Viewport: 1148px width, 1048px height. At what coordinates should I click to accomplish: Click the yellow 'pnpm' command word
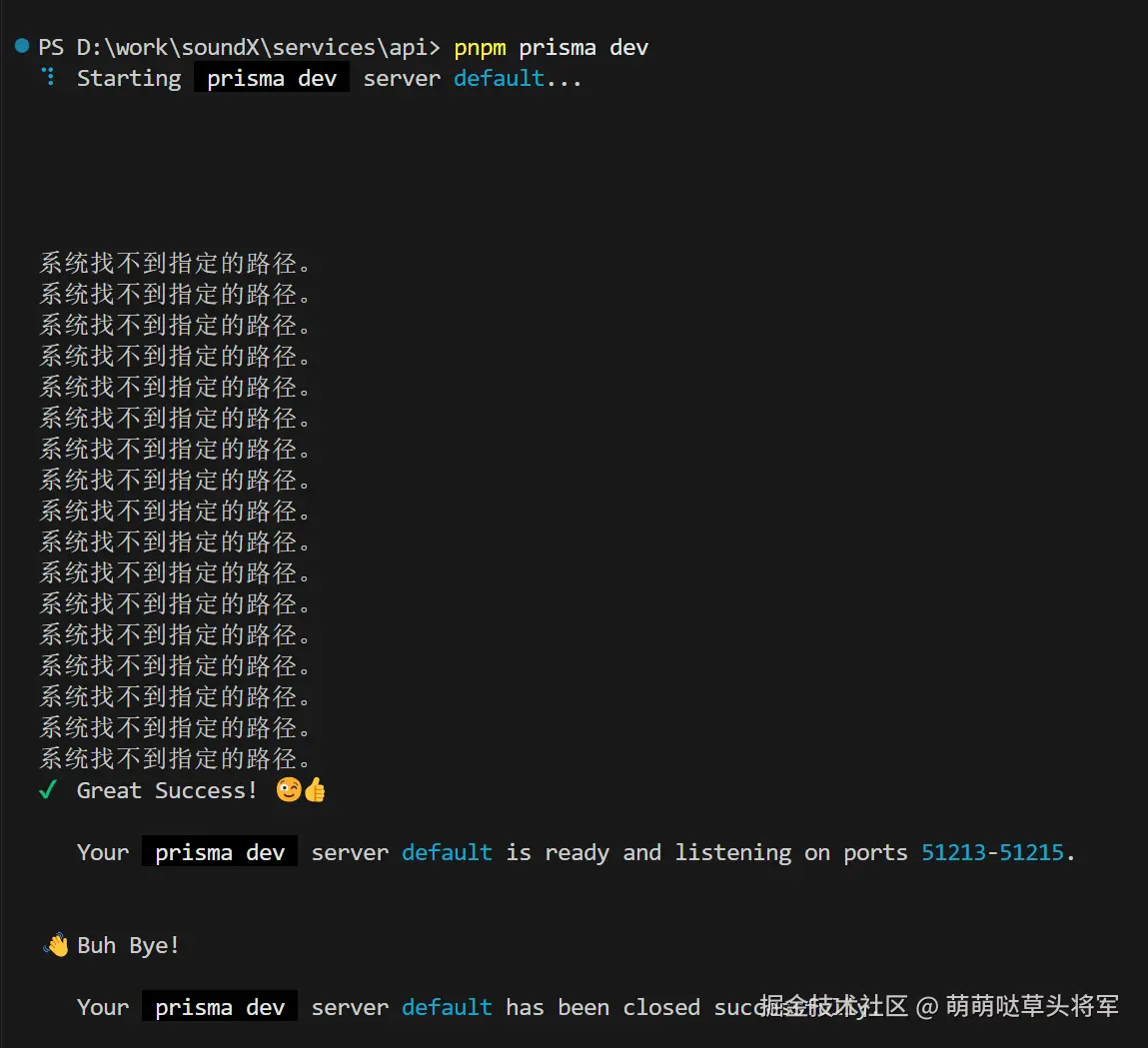480,48
